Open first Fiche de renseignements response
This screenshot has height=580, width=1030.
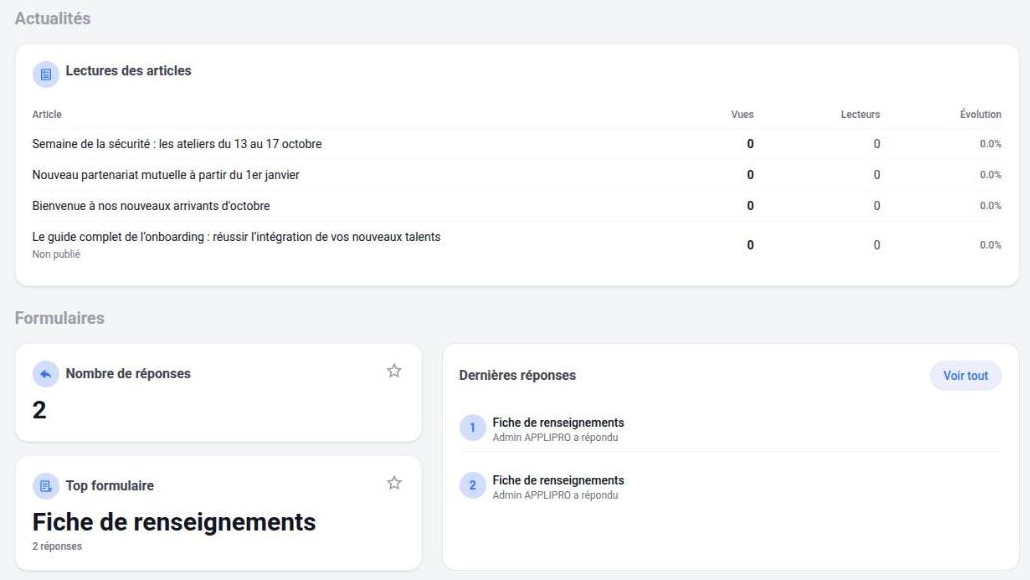(x=558, y=422)
